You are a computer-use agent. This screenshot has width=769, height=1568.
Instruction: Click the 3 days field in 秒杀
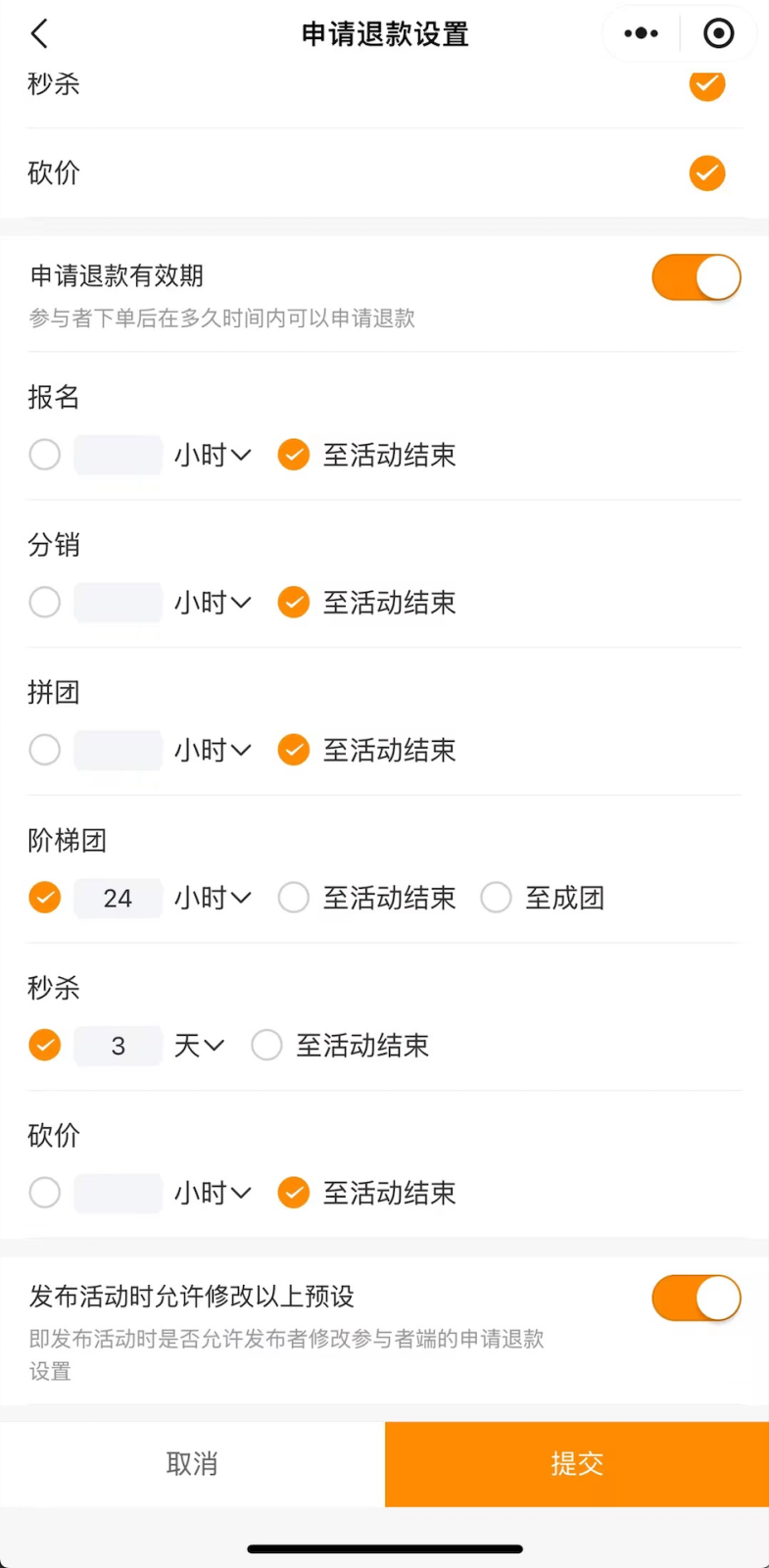118,1046
